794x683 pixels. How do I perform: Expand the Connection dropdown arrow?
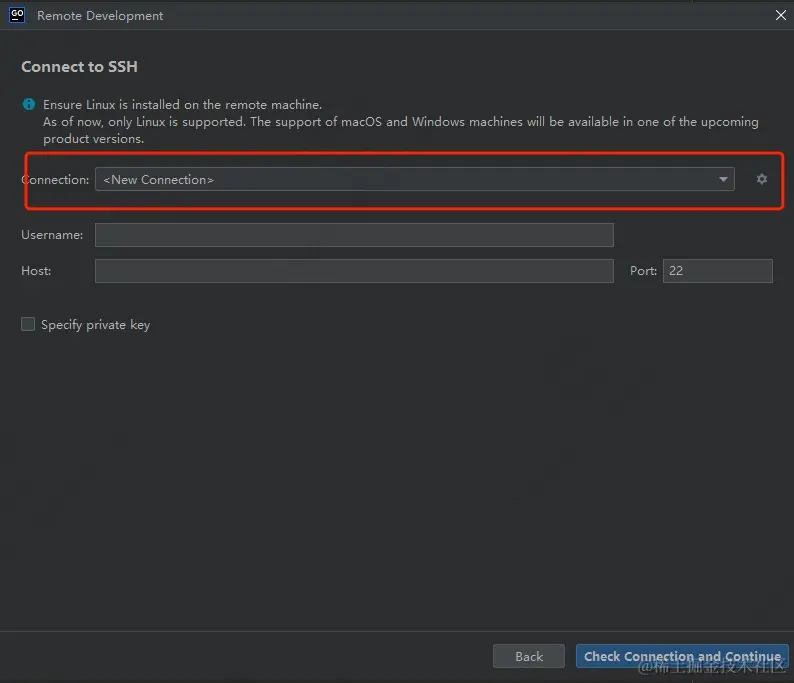723,179
